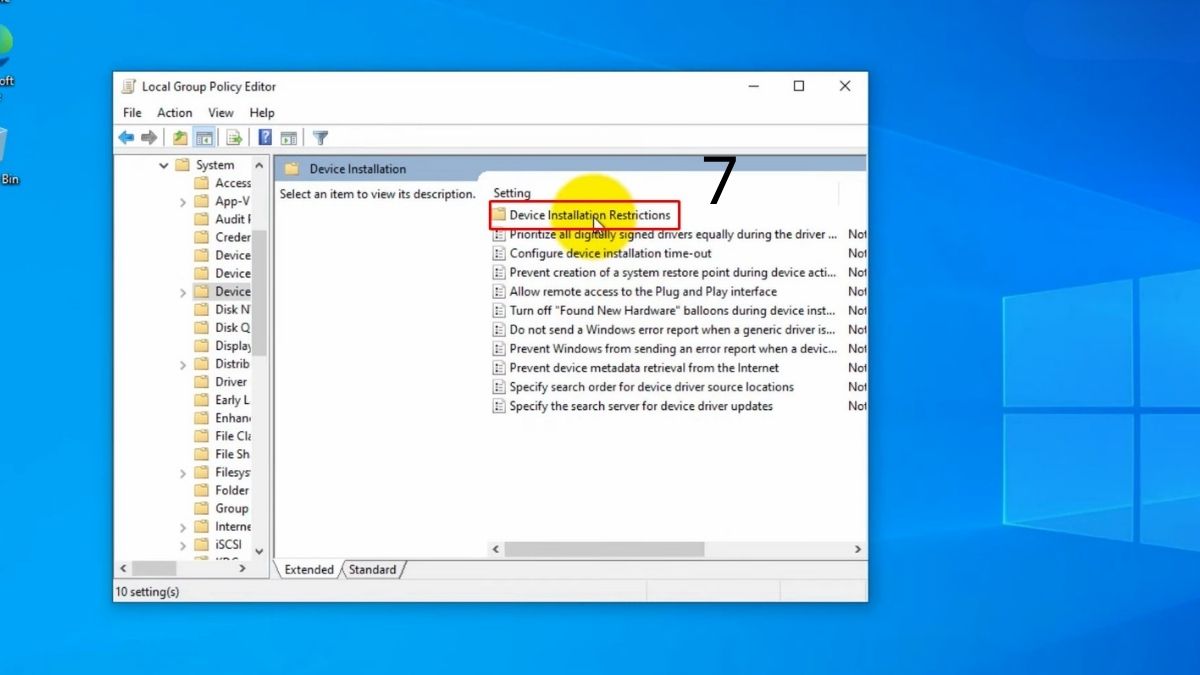Select the Disk N folder in tree
This screenshot has height=675, width=1200.
tap(233, 309)
